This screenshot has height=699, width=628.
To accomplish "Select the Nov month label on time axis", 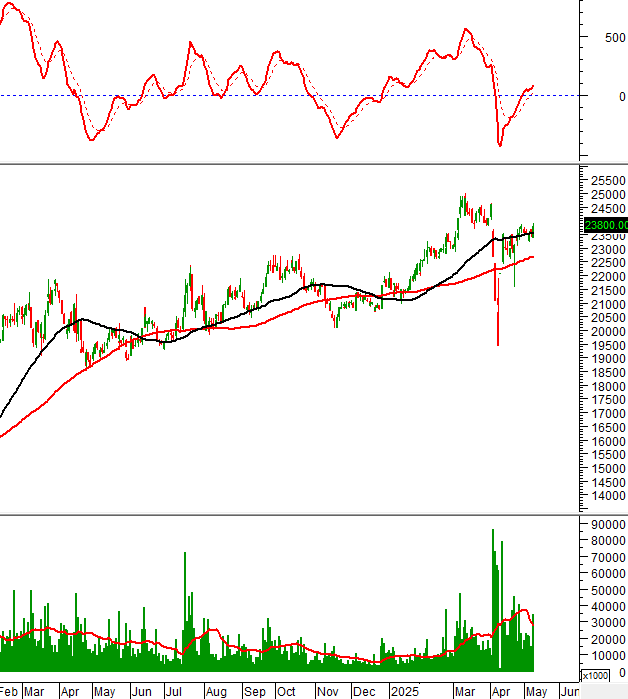I will [x=328, y=692].
